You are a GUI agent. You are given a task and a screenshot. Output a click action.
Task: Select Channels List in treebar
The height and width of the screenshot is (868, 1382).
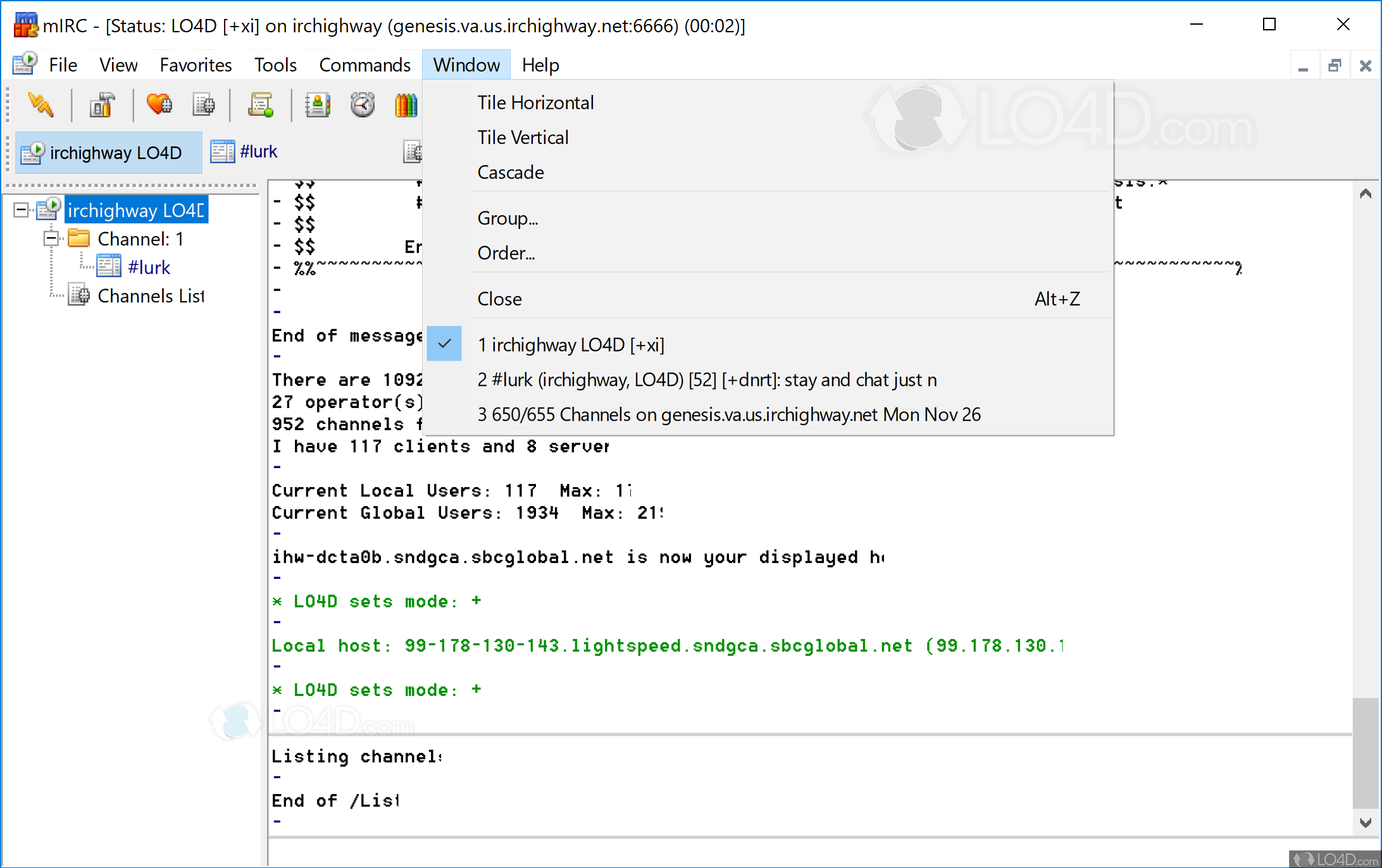click(x=151, y=295)
